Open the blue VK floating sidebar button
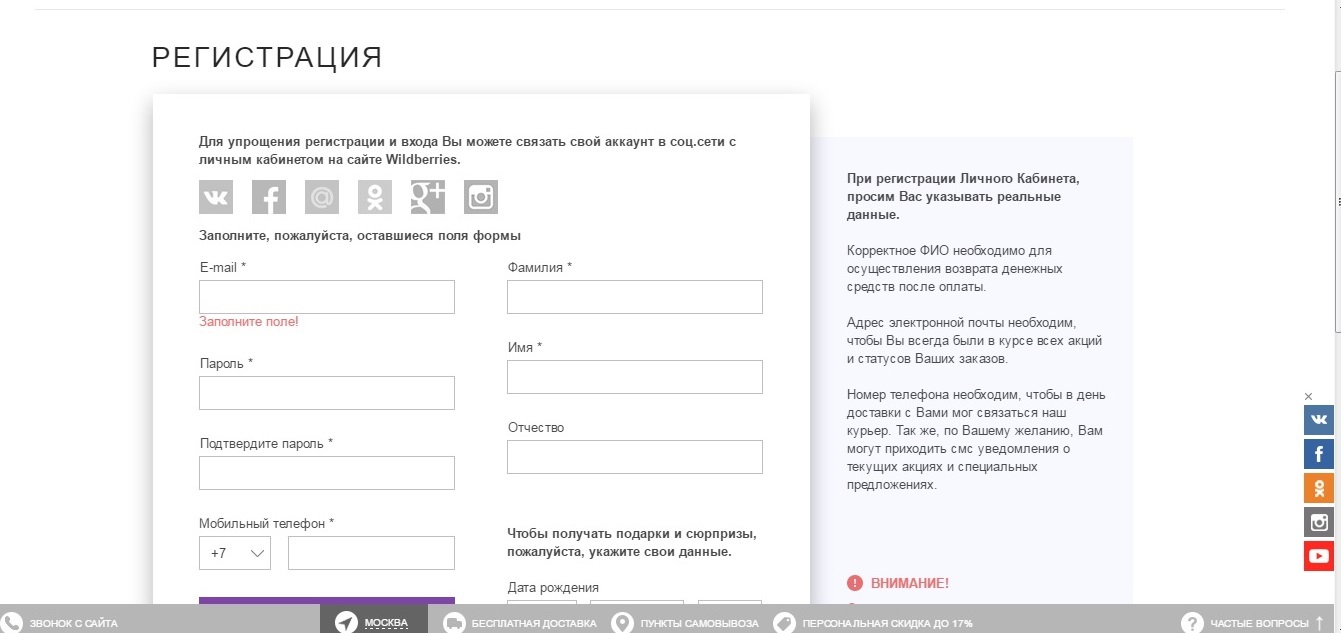This screenshot has width=1341, height=633. tap(1319, 420)
